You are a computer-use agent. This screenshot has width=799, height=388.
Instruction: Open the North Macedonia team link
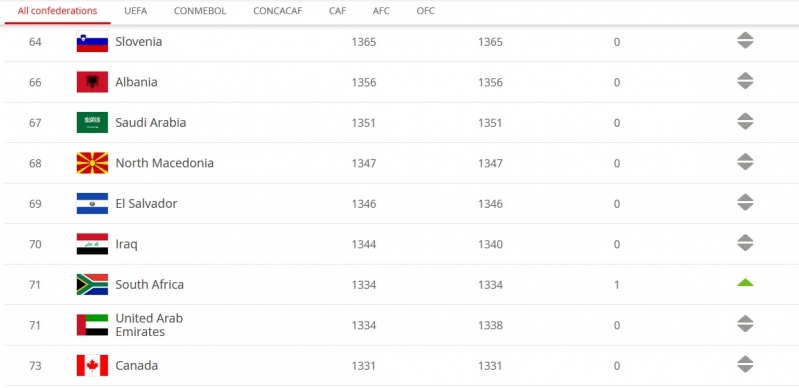pos(165,163)
